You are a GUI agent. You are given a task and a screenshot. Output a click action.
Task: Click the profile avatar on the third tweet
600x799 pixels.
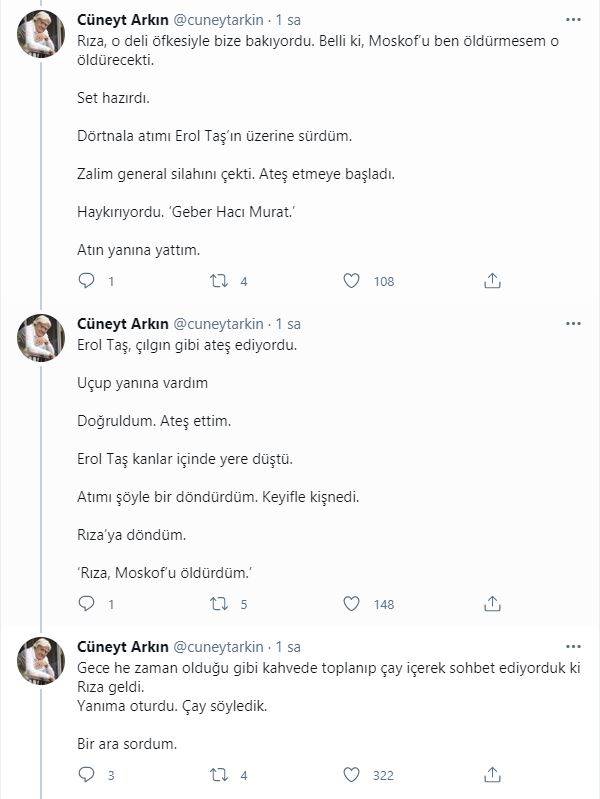pyautogui.click(x=41, y=661)
